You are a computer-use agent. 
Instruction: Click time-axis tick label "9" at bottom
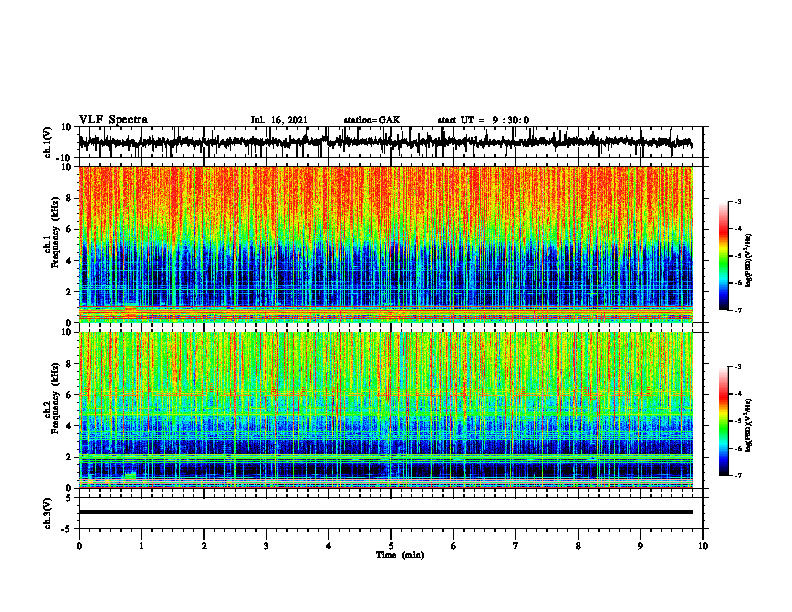(x=640, y=546)
